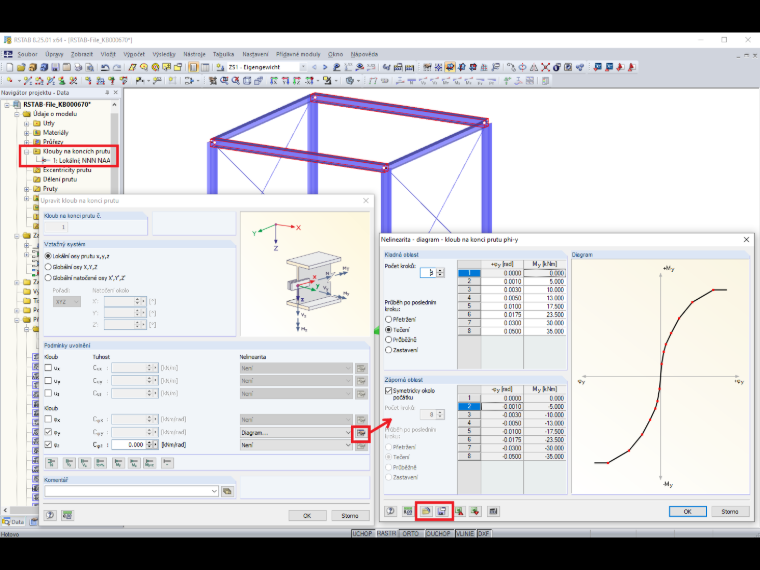The height and width of the screenshot is (570, 760).
Task: Select Přetržení radio in Kladná oblast
Action: coord(388,319)
